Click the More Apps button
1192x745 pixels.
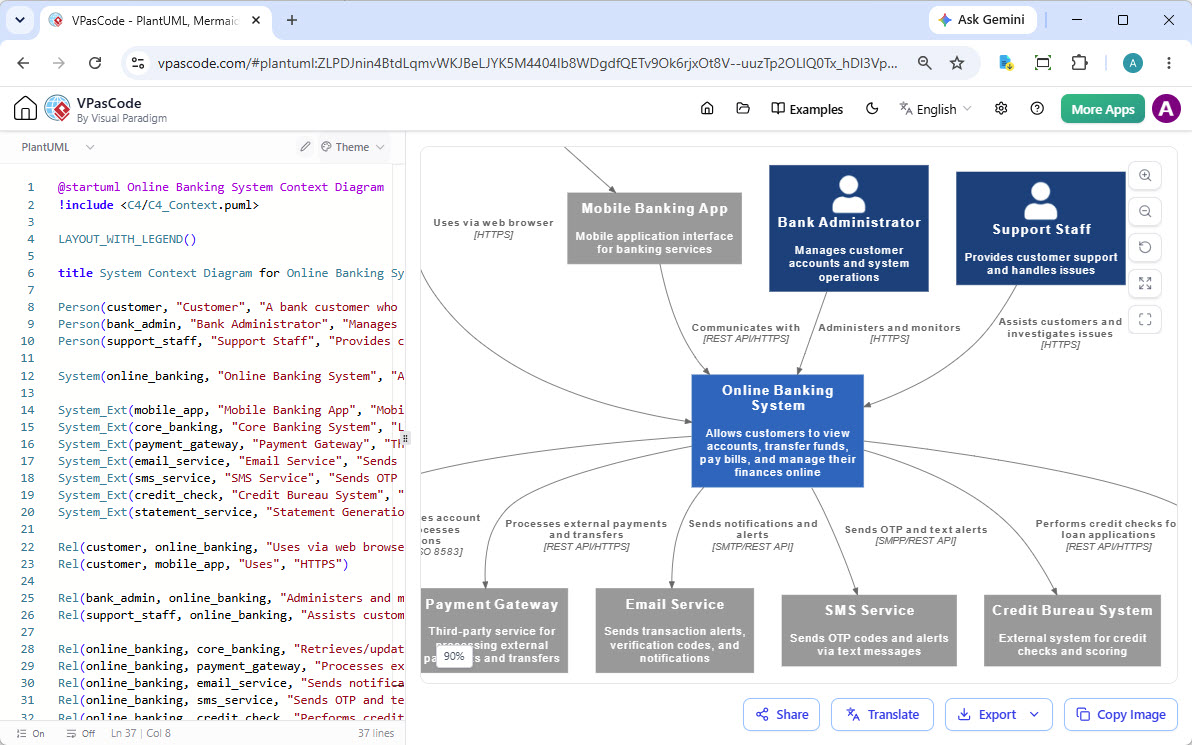[1102, 109]
